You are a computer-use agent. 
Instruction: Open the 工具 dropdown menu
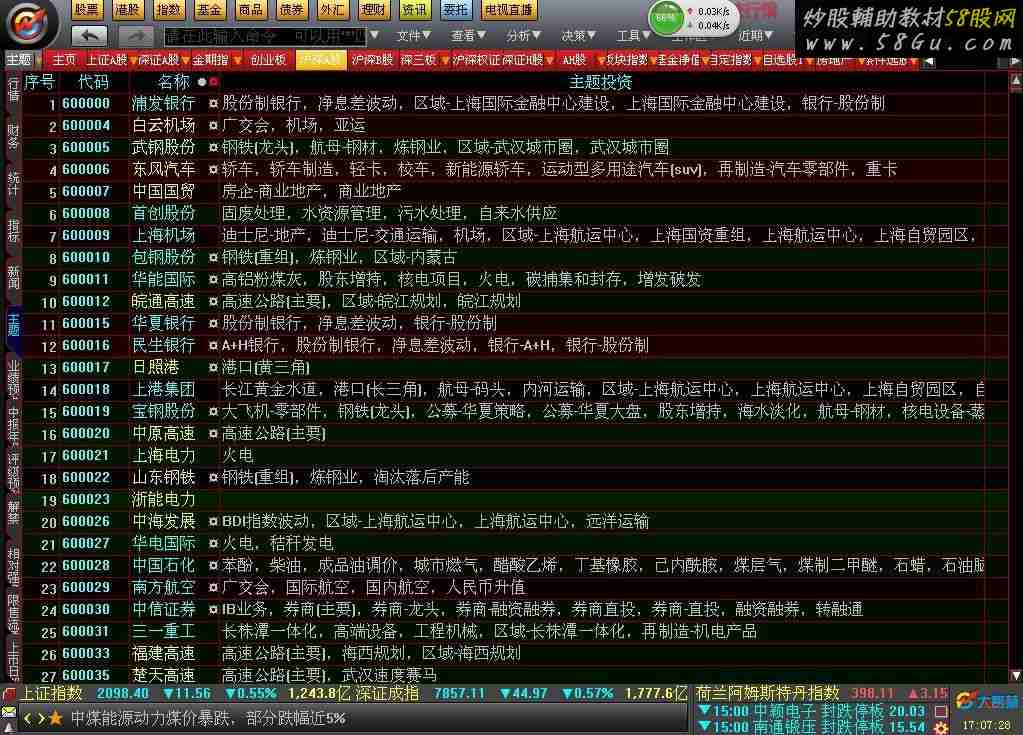tap(634, 35)
